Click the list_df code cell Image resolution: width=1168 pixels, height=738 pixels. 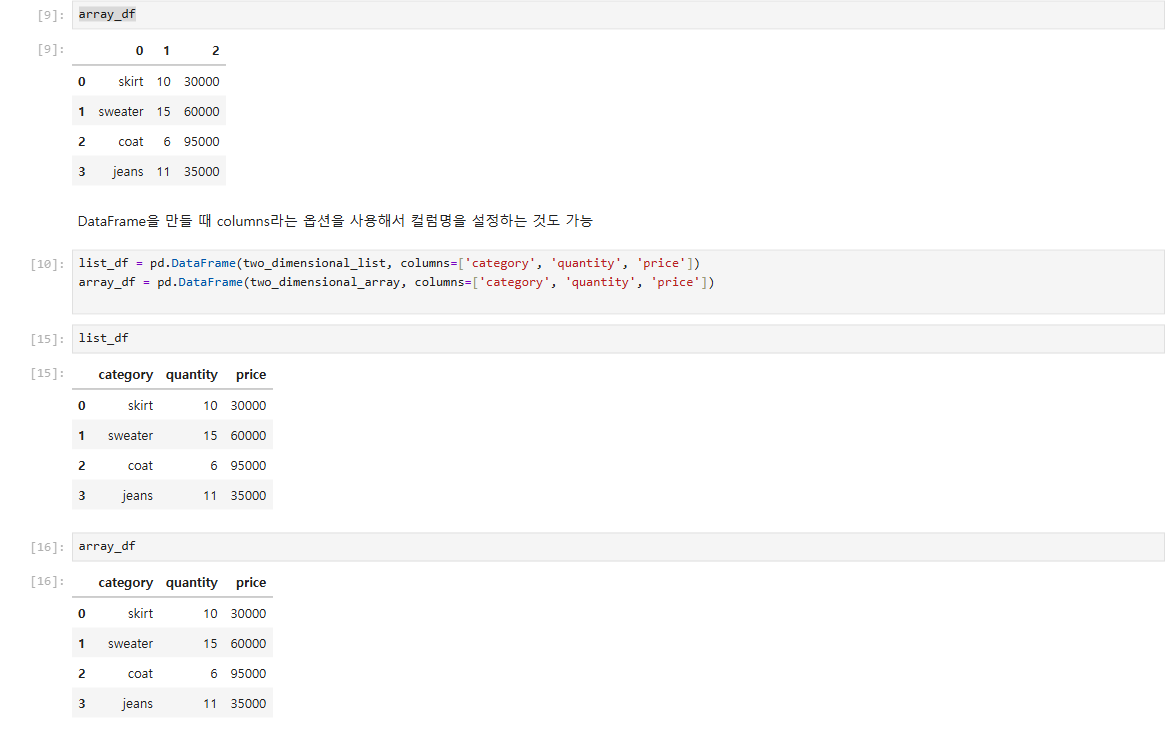point(618,338)
